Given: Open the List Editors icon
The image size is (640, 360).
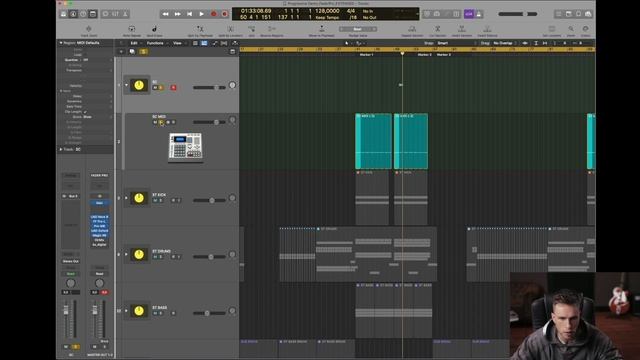Looking at the screenshot, I should point(559,14).
